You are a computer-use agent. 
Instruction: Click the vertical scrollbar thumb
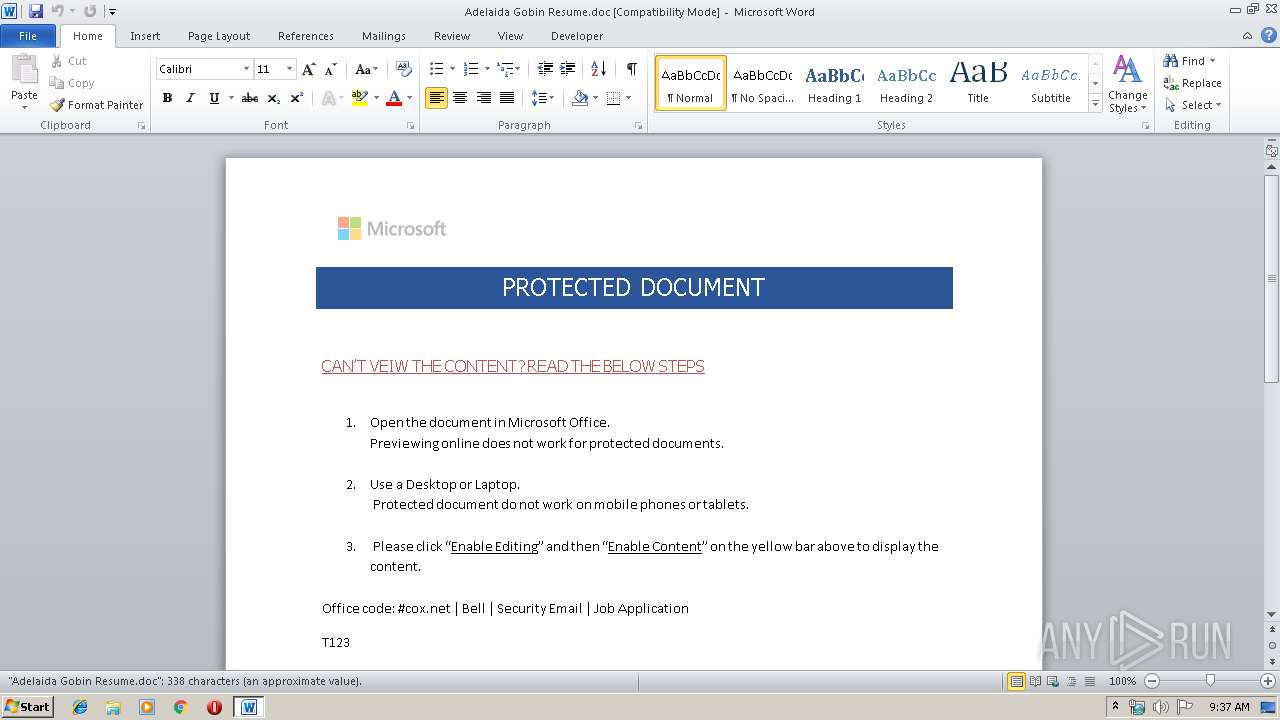pos(1272,278)
